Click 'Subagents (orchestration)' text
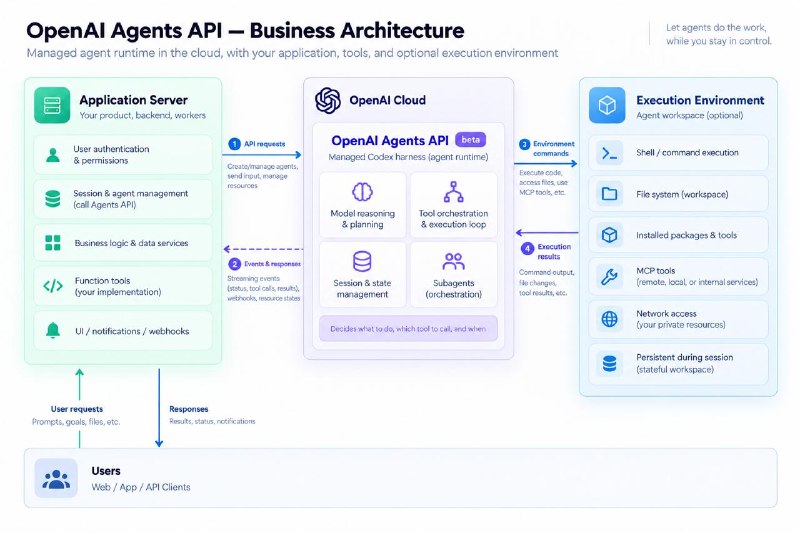Screen dimensions: 800x533 pos(453,289)
